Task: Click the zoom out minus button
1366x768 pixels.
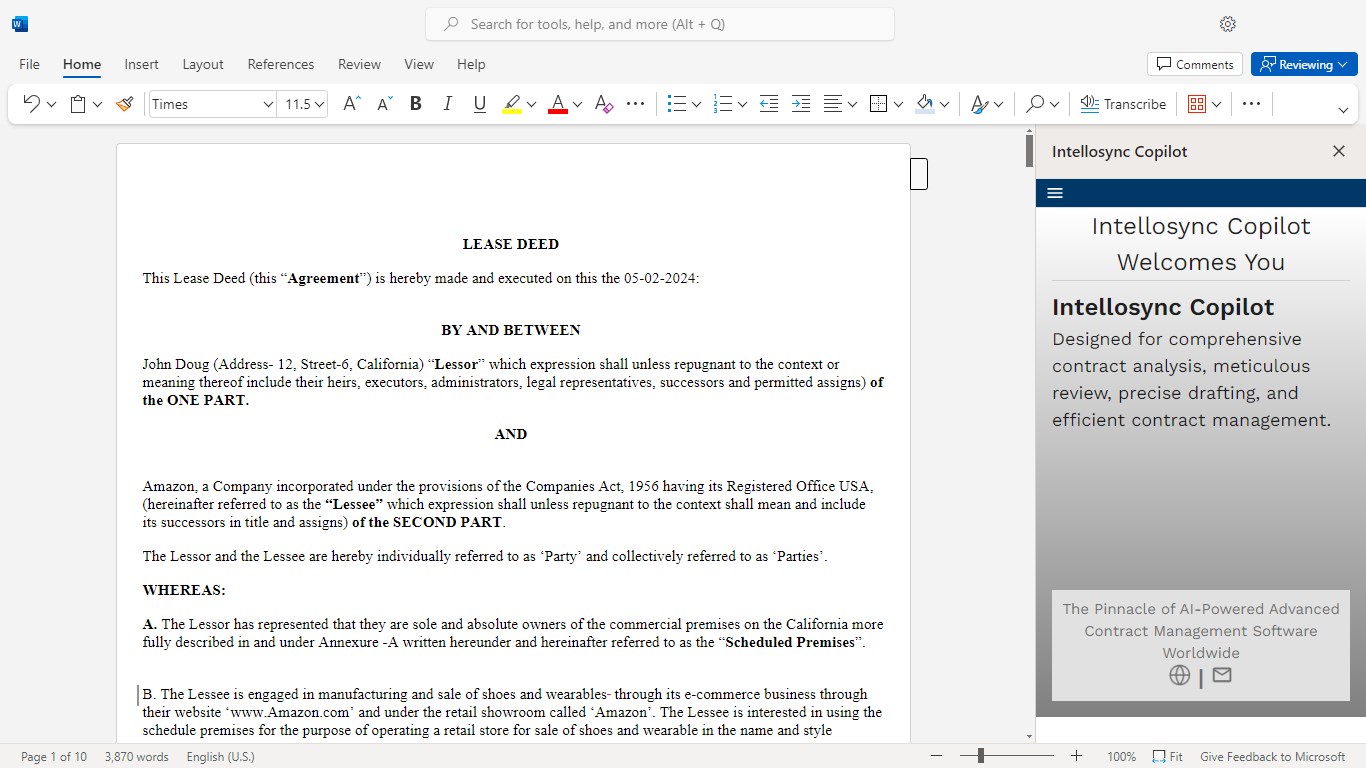Action: tap(936, 757)
